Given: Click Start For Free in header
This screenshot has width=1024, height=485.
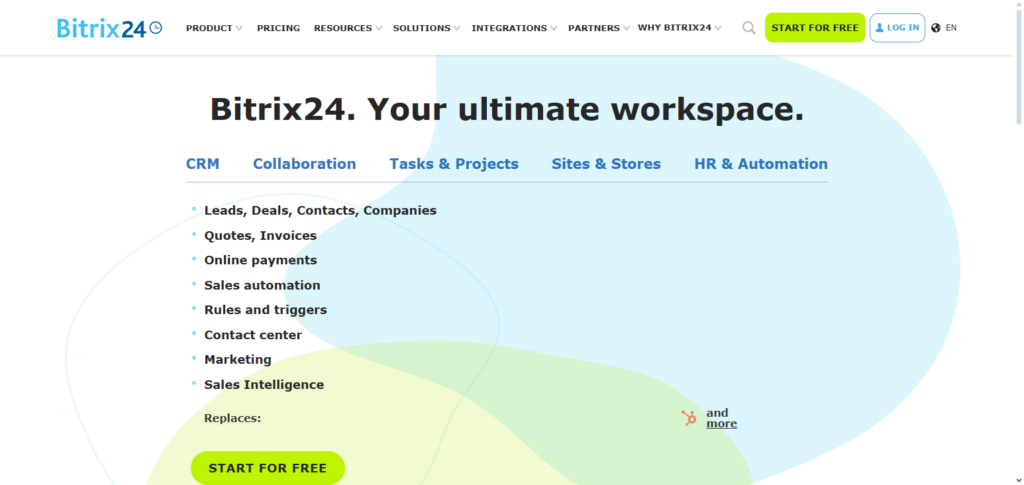Looking at the screenshot, I should tap(815, 28).
